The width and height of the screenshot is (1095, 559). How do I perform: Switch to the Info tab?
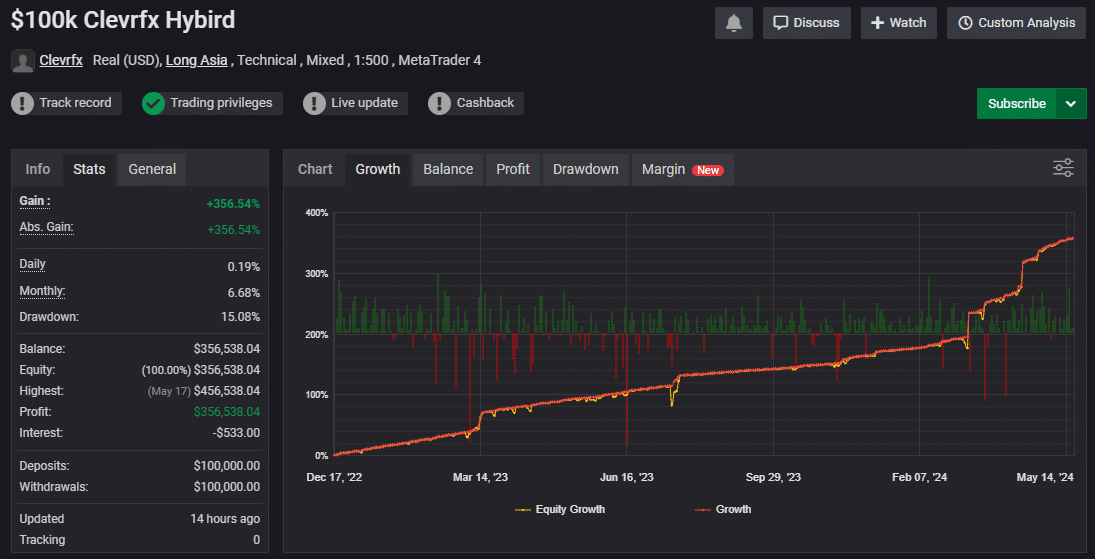click(x=38, y=169)
